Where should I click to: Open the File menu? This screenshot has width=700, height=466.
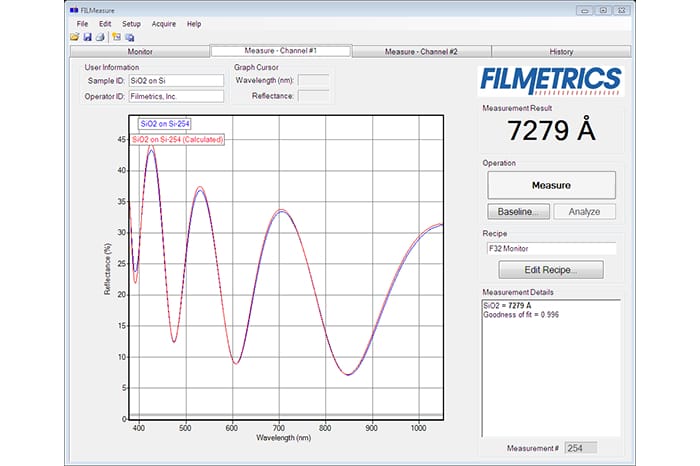click(82, 23)
